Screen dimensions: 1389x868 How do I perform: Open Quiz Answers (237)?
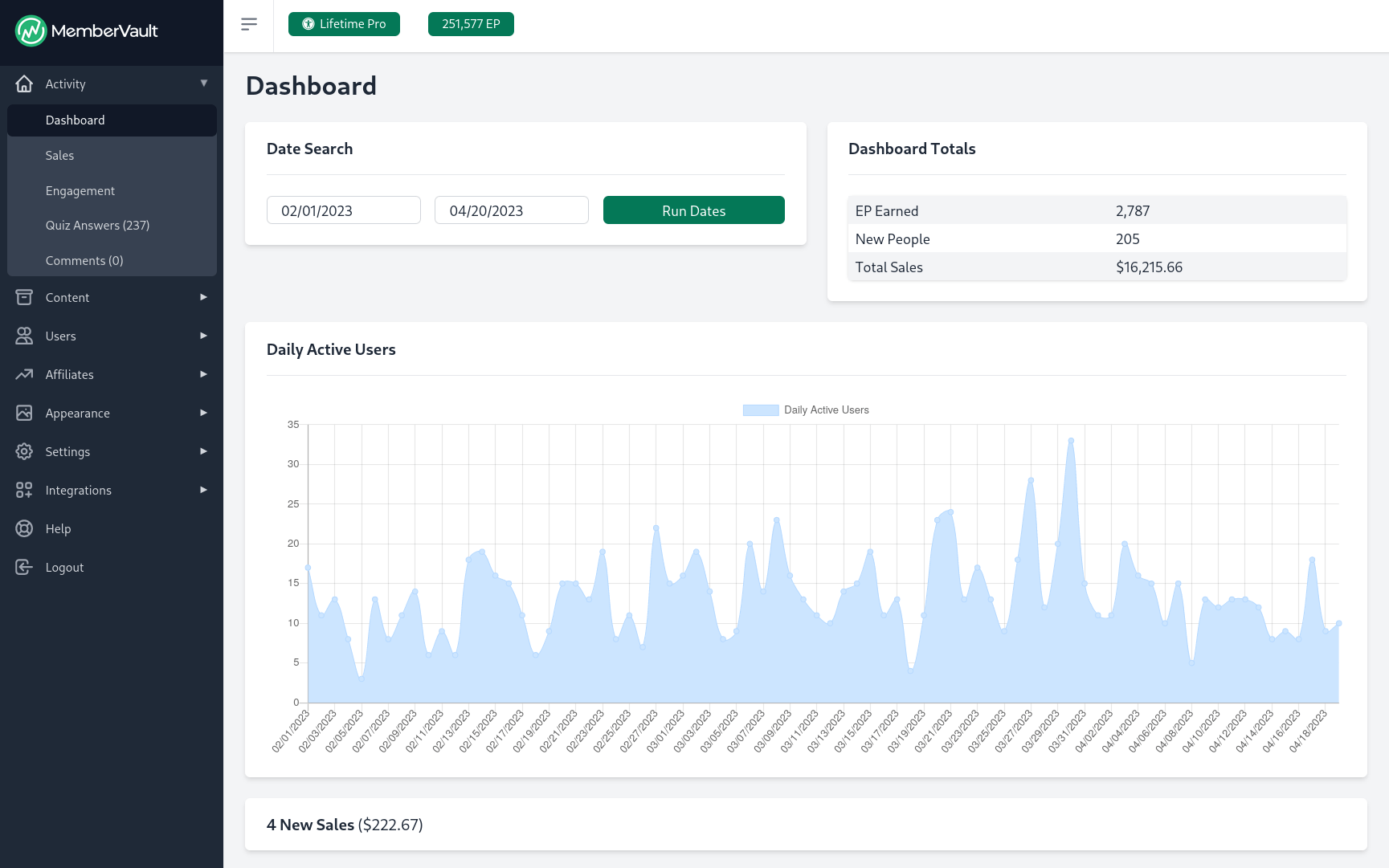[x=112, y=226]
